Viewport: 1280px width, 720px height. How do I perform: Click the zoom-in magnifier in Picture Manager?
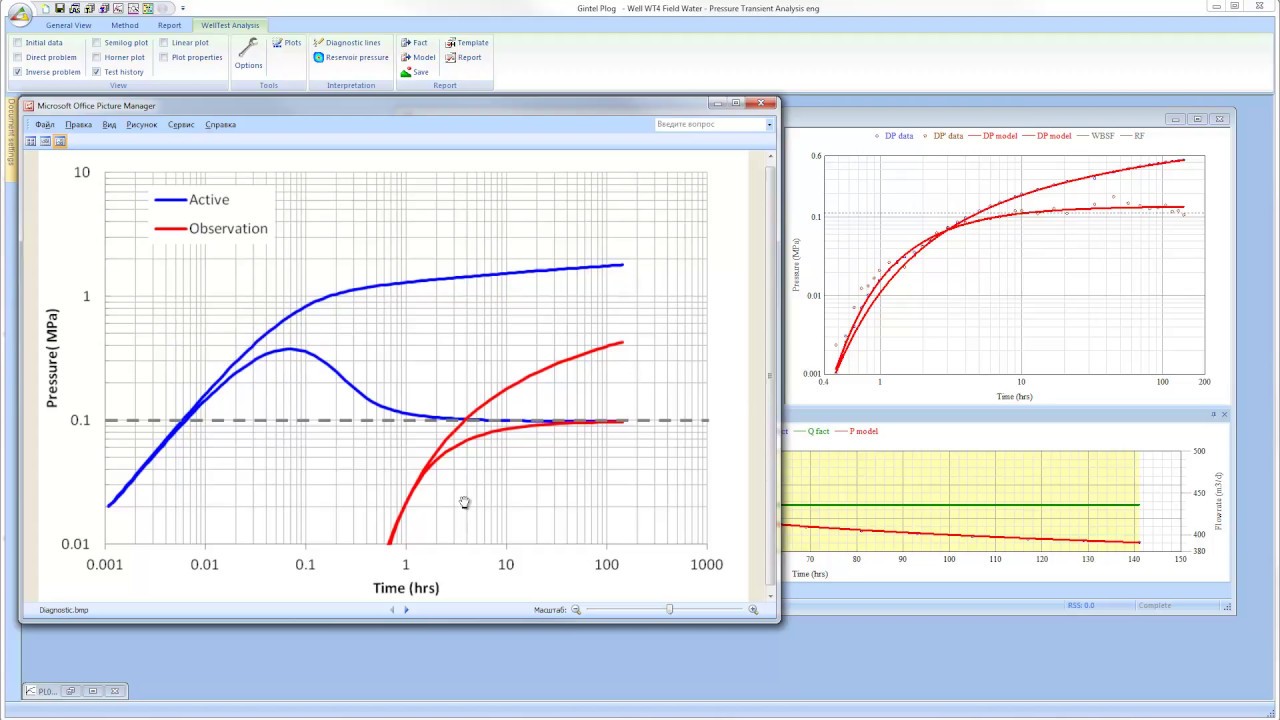pyautogui.click(x=753, y=610)
